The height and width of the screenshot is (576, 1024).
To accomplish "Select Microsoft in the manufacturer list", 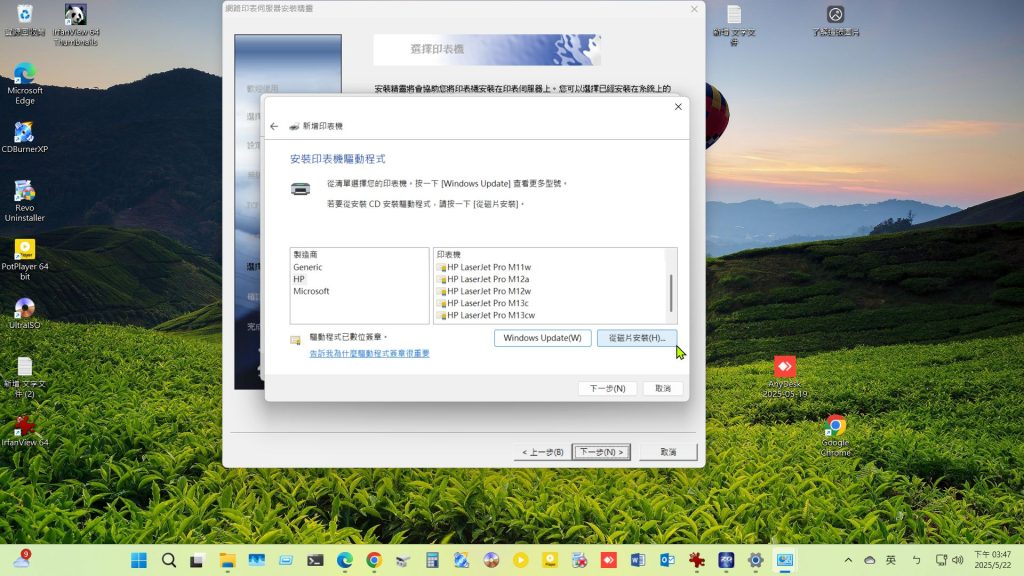I will click(311, 292).
